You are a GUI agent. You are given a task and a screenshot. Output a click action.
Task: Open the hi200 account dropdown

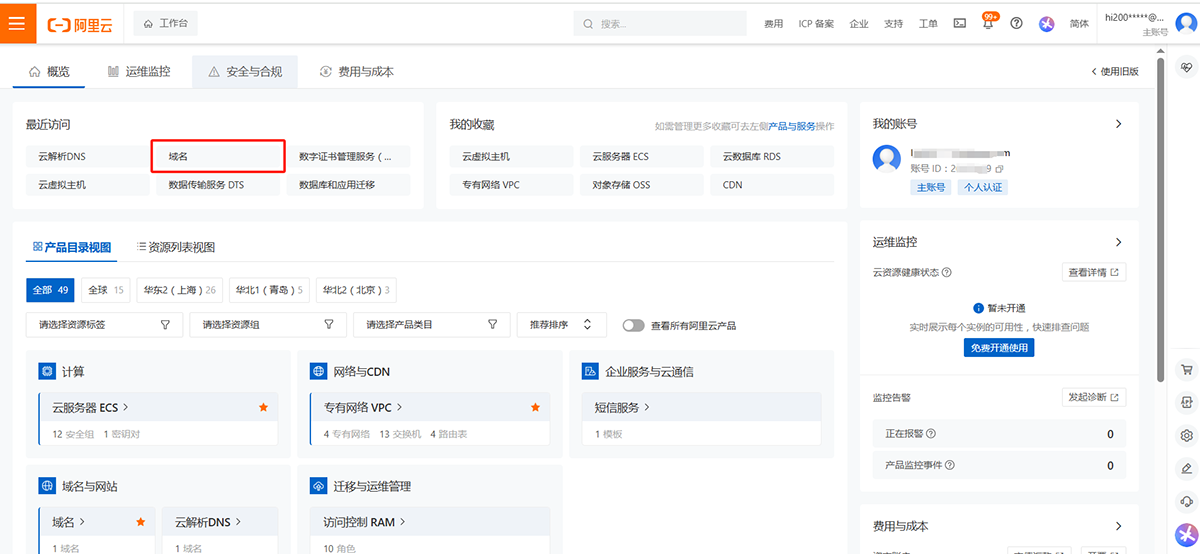(x=1134, y=24)
